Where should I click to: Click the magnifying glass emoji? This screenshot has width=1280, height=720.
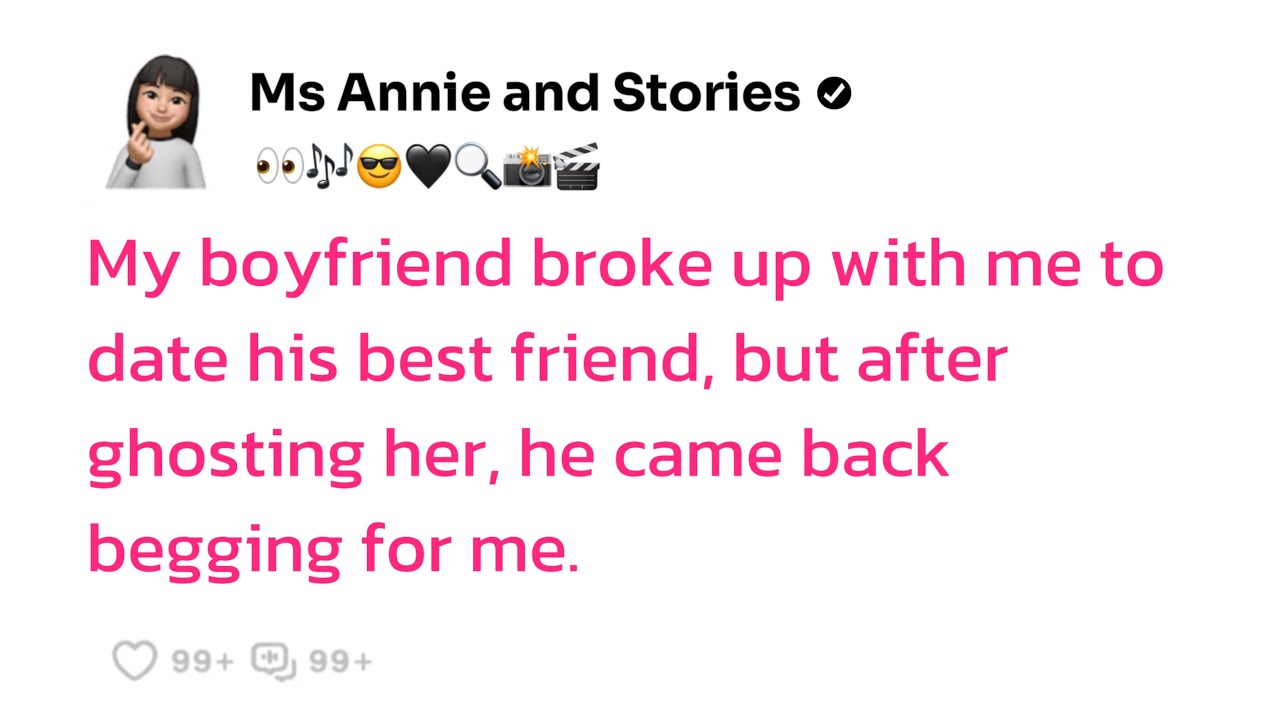point(477,166)
